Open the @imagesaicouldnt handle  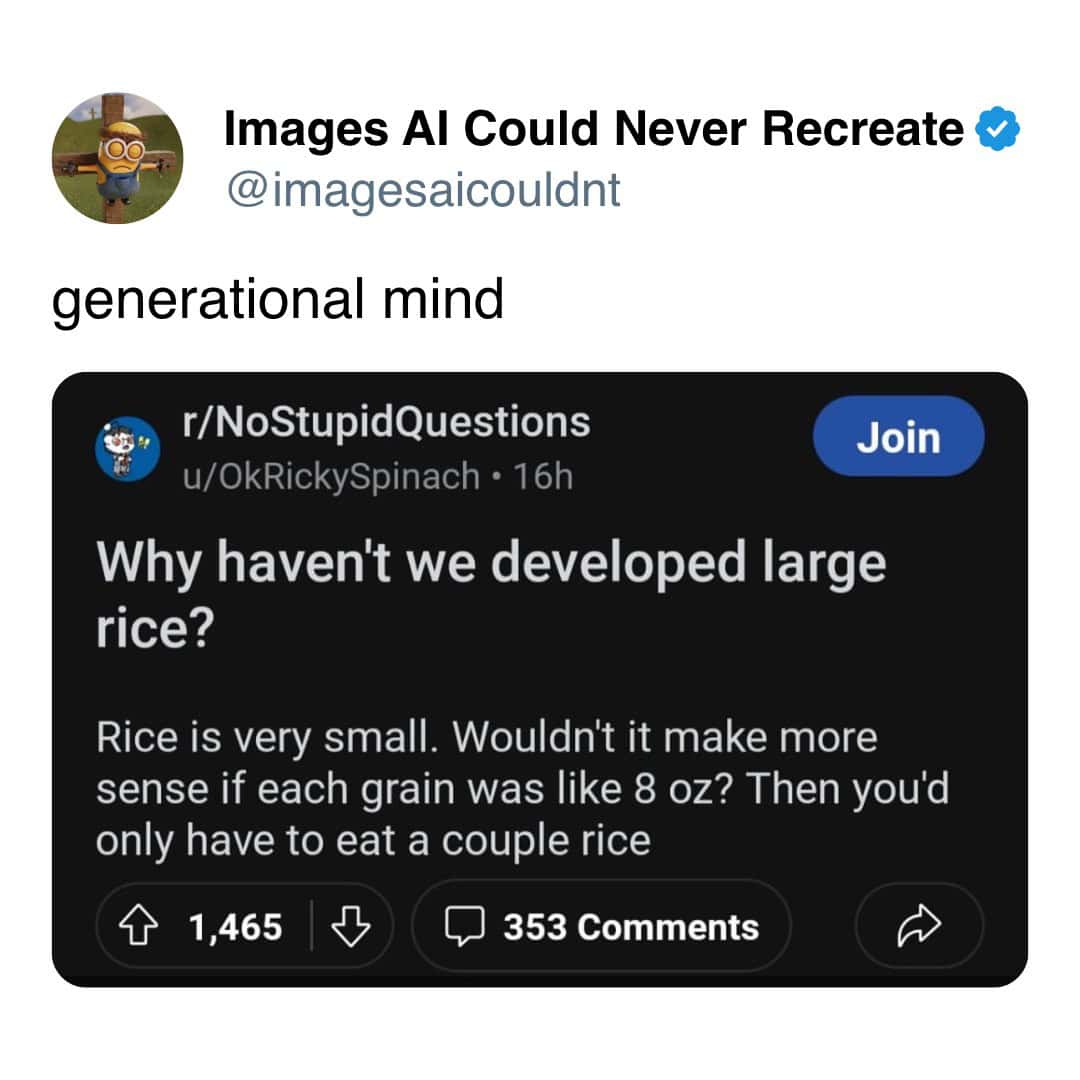[424, 188]
